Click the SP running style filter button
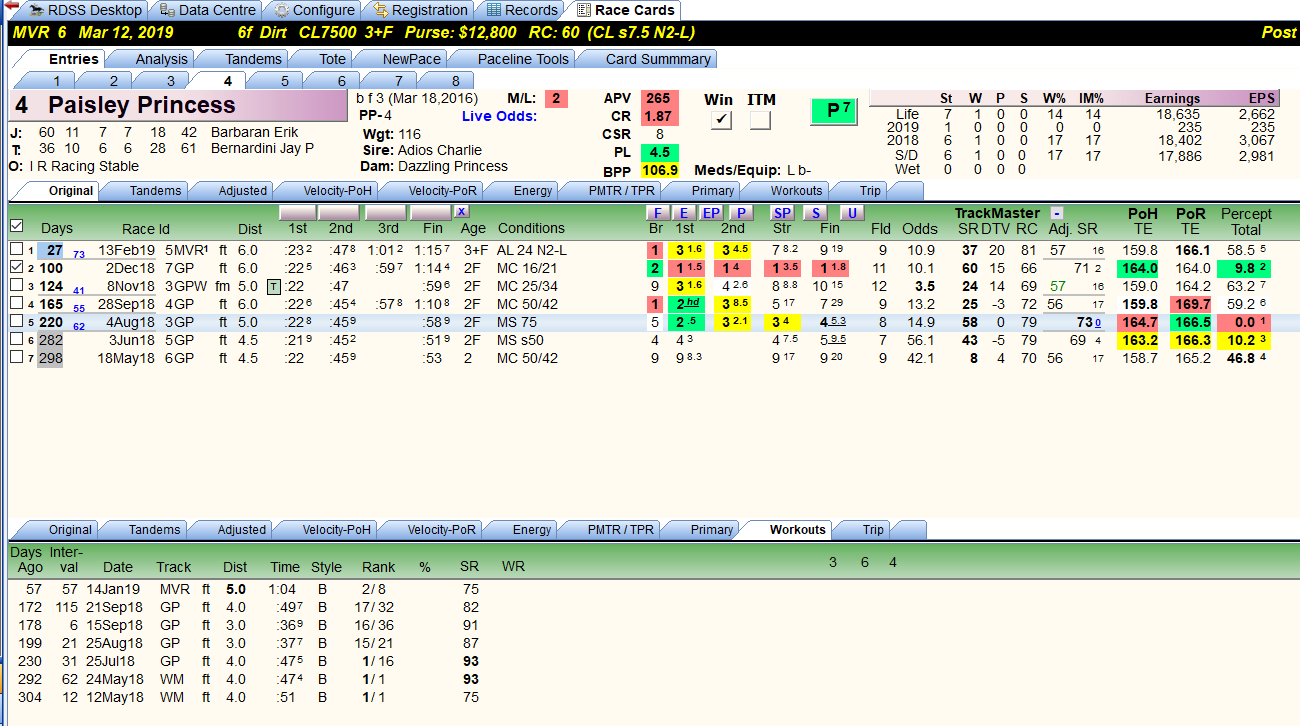1300x726 pixels. coord(782,212)
